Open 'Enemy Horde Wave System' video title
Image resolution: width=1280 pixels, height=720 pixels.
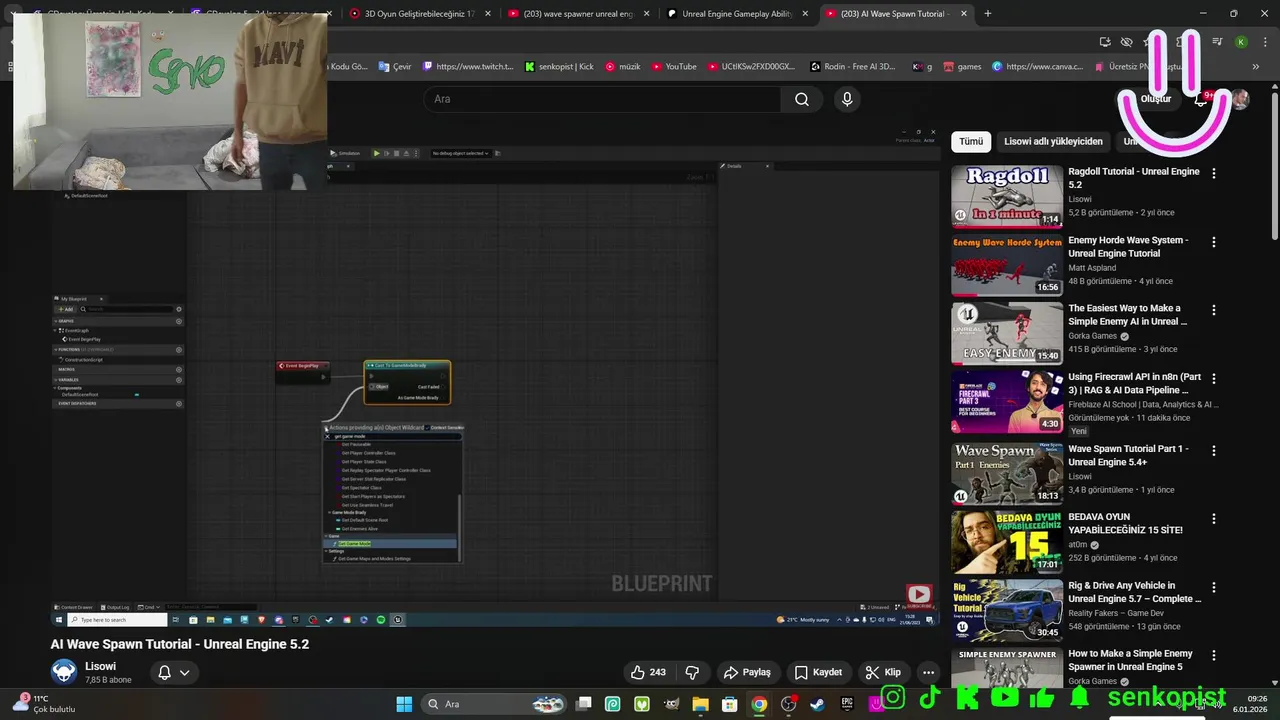click(x=1128, y=247)
